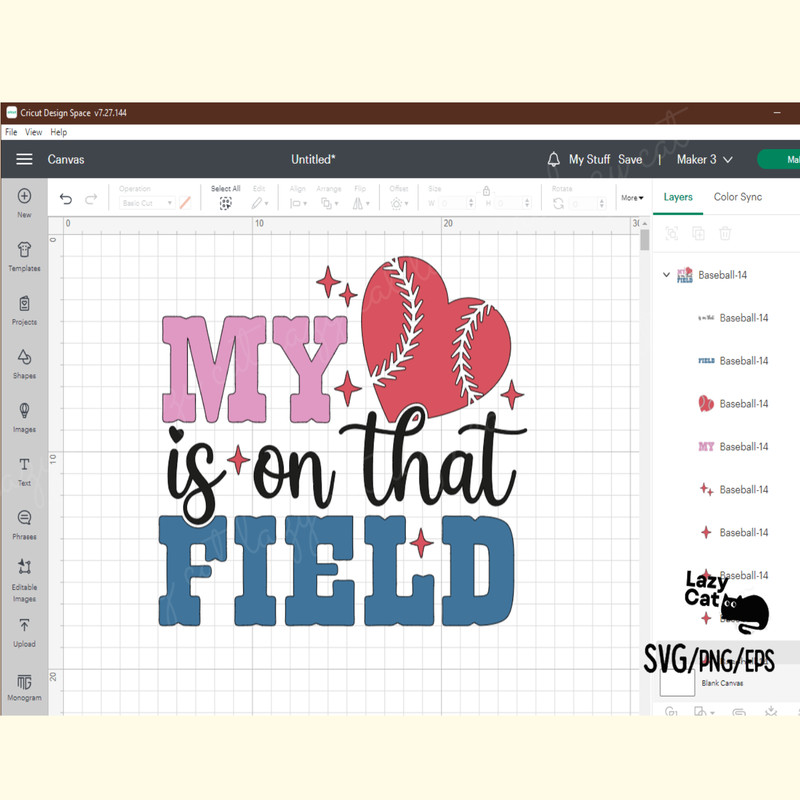800x800 pixels.
Task: Select the Text tool from the sidebar
Action: [24, 470]
